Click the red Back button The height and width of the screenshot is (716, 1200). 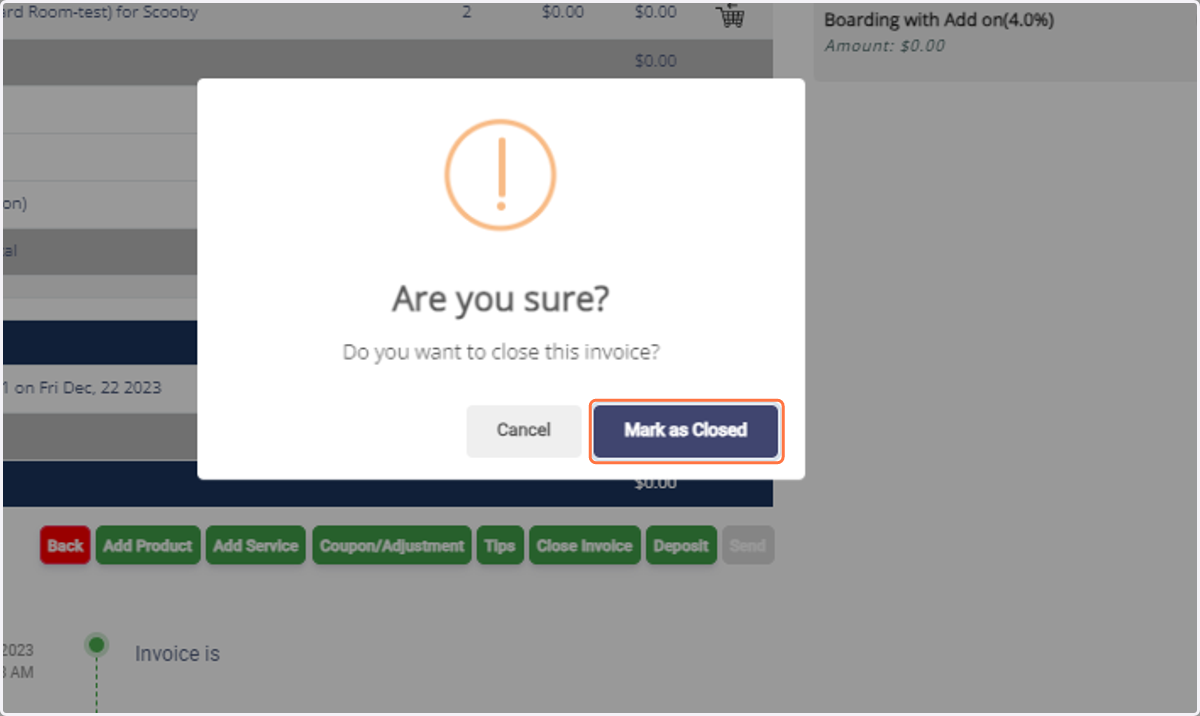(65, 546)
